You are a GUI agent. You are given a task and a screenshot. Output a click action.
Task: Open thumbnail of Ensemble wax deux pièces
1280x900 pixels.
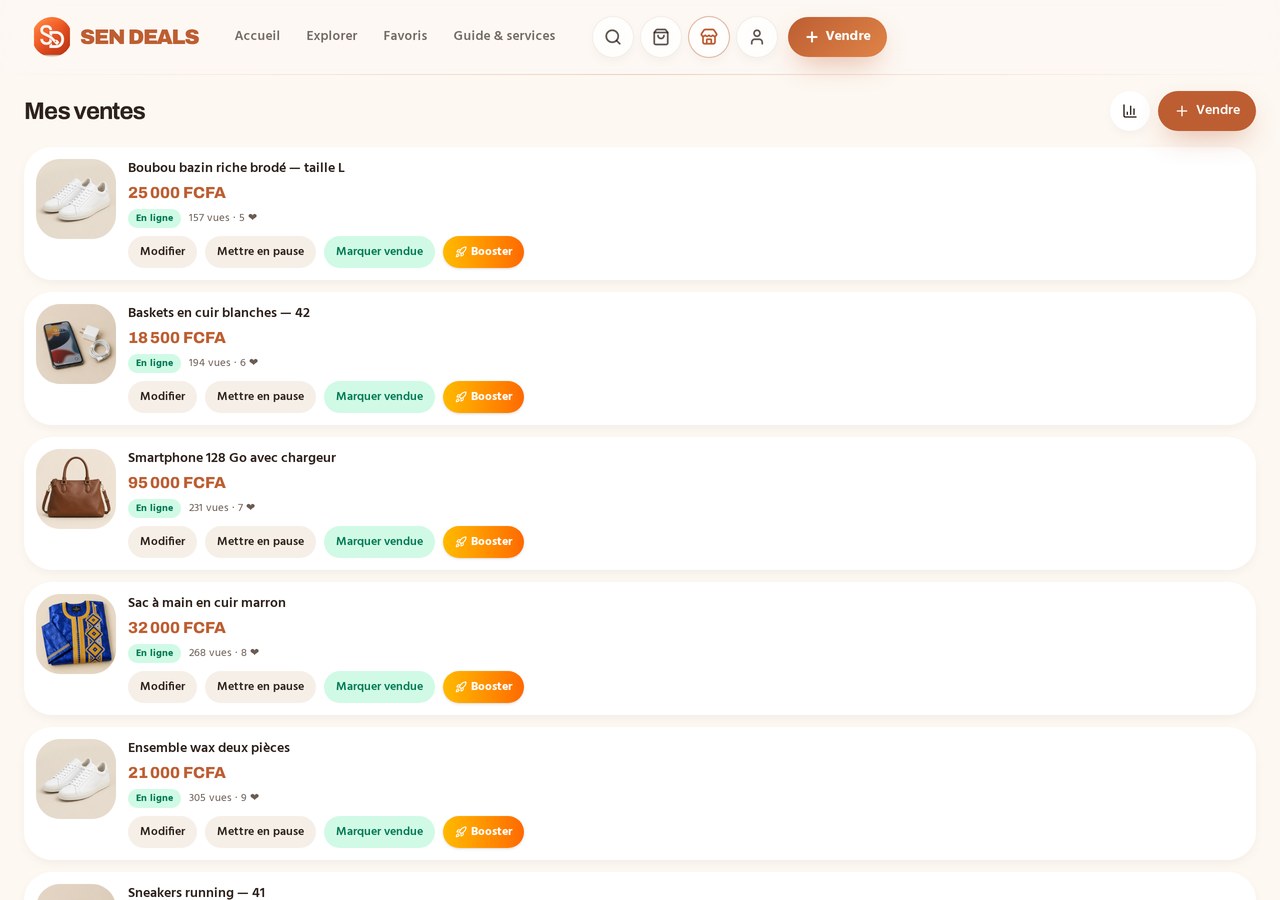(76, 779)
